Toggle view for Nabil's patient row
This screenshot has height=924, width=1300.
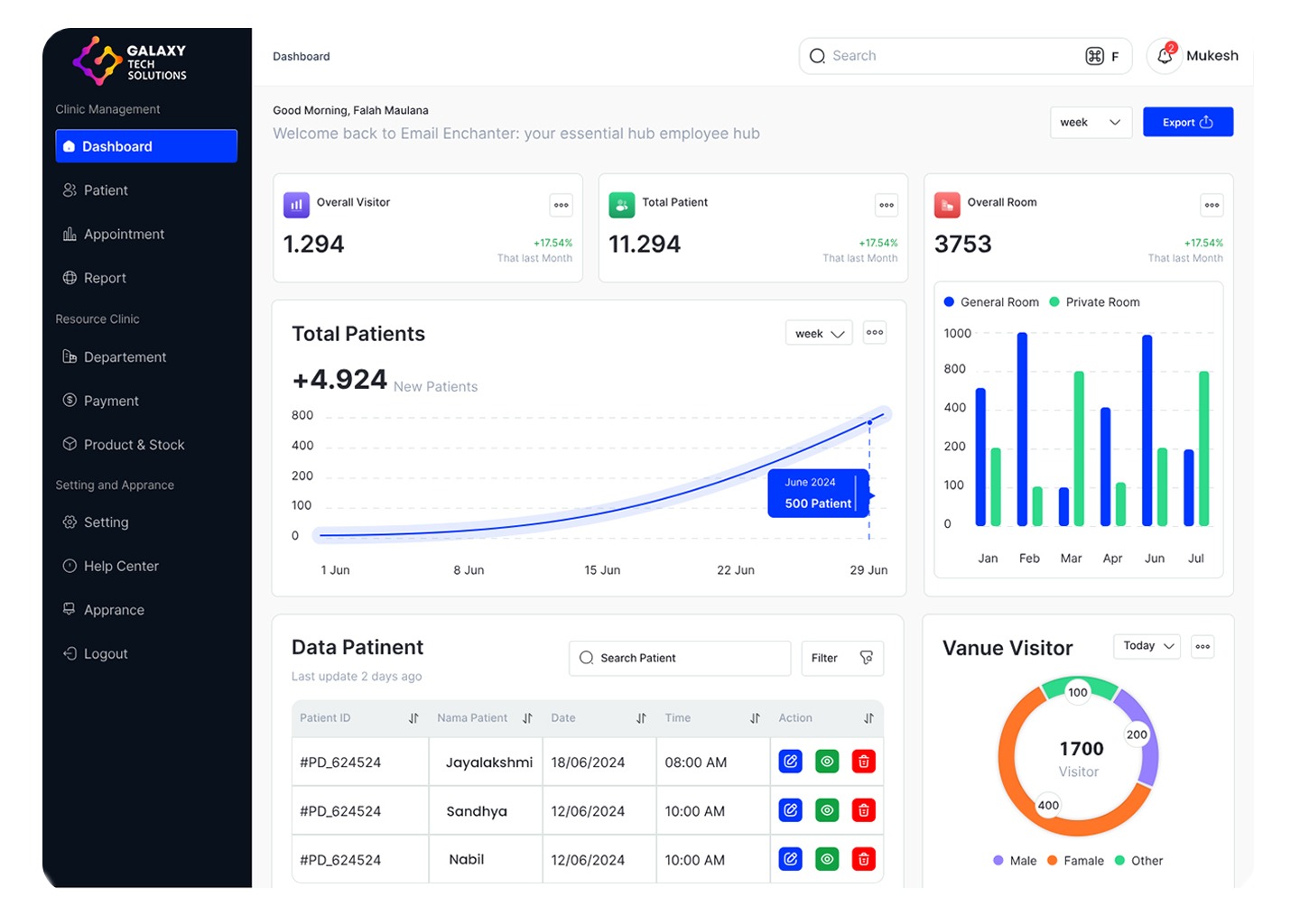pos(827,859)
